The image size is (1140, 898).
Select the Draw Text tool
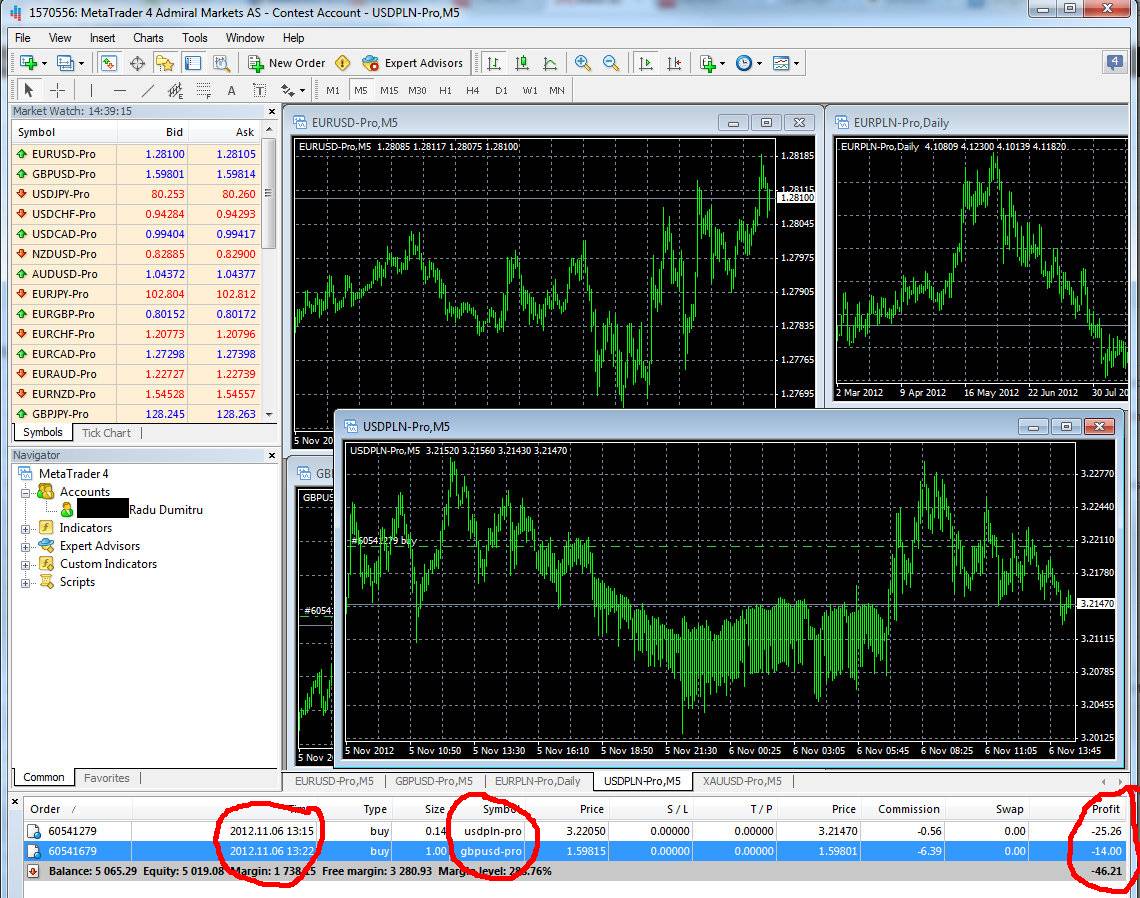point(231,90)
